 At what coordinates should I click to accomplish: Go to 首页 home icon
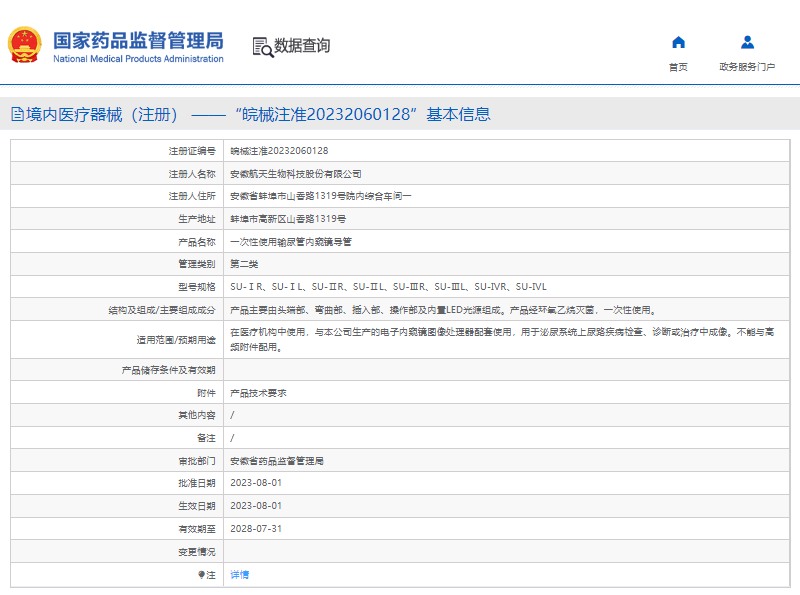click(678, 42)
